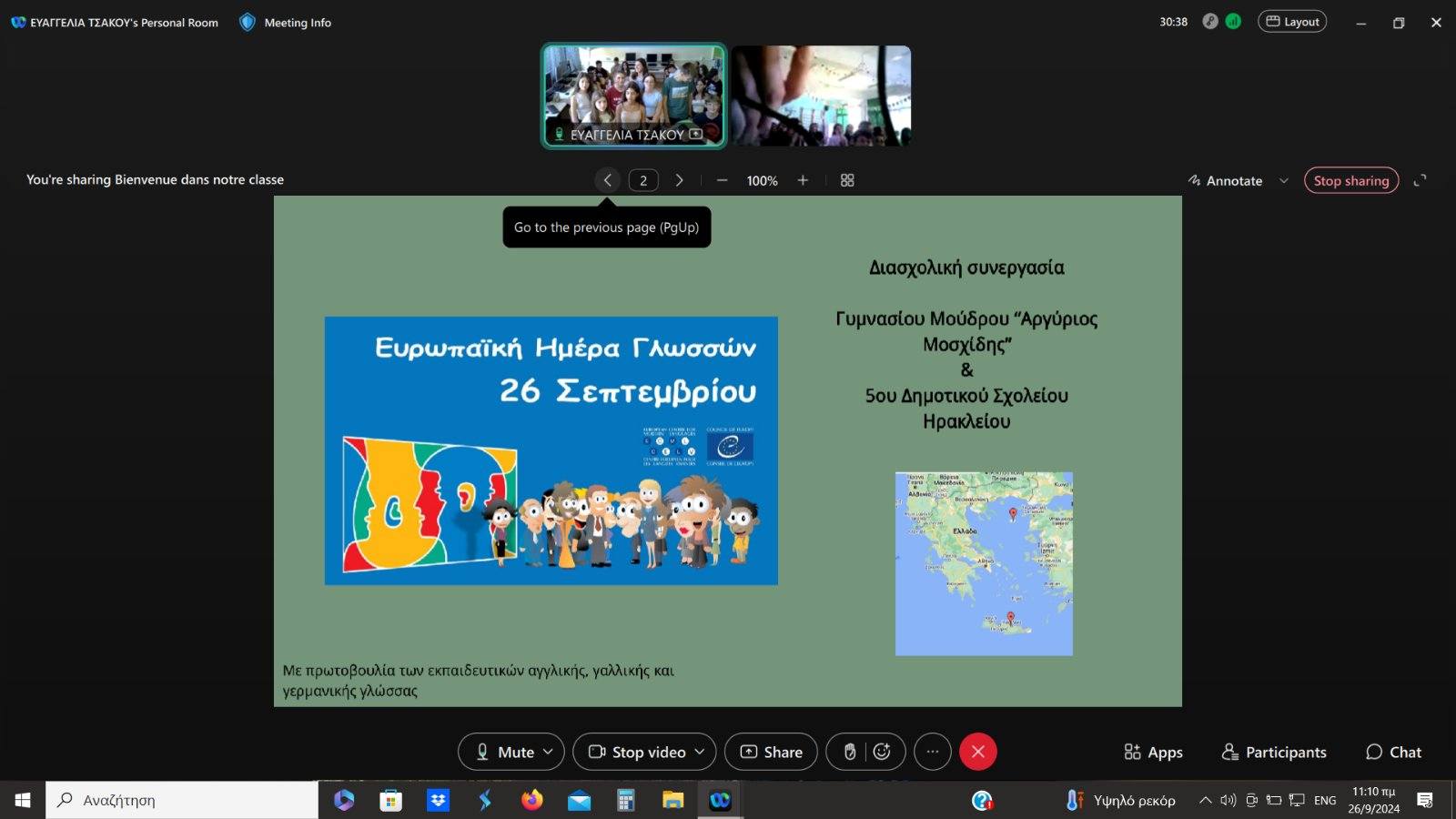Open the Participants panel
This screenshot has width=1456, height=819.
click(1274, 752)
